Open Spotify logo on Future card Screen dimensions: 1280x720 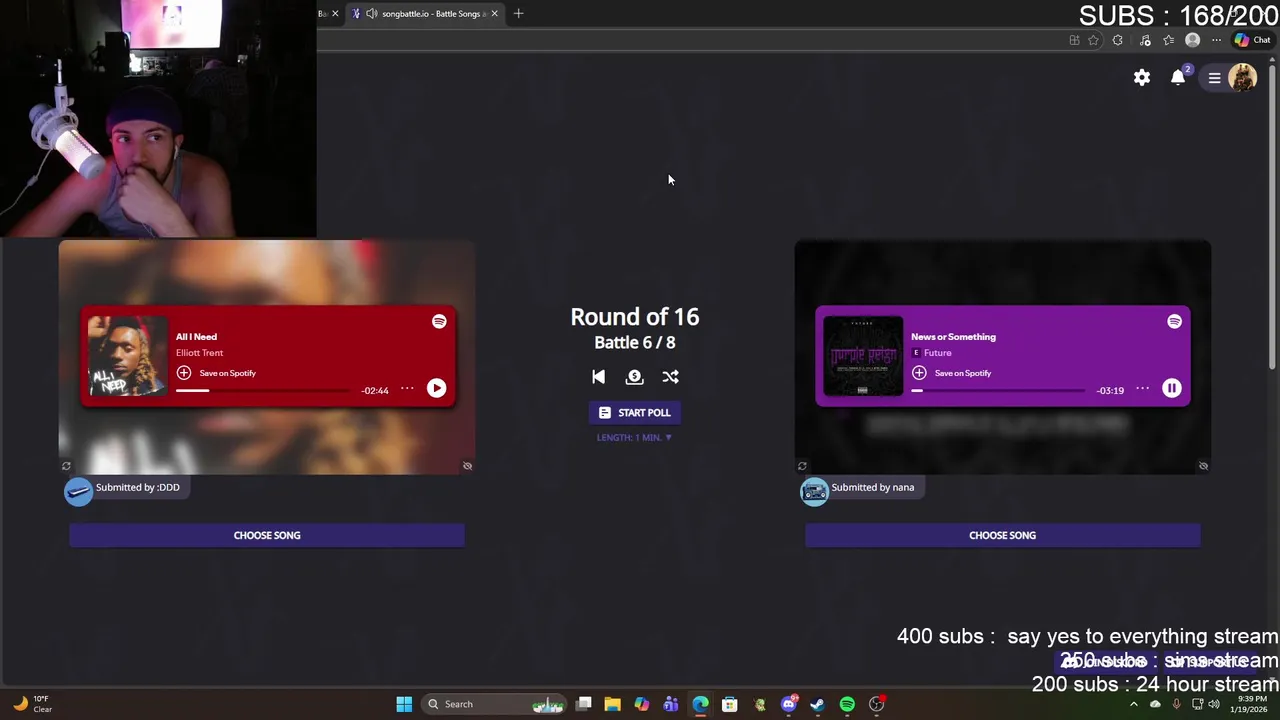click(1174, 321)
